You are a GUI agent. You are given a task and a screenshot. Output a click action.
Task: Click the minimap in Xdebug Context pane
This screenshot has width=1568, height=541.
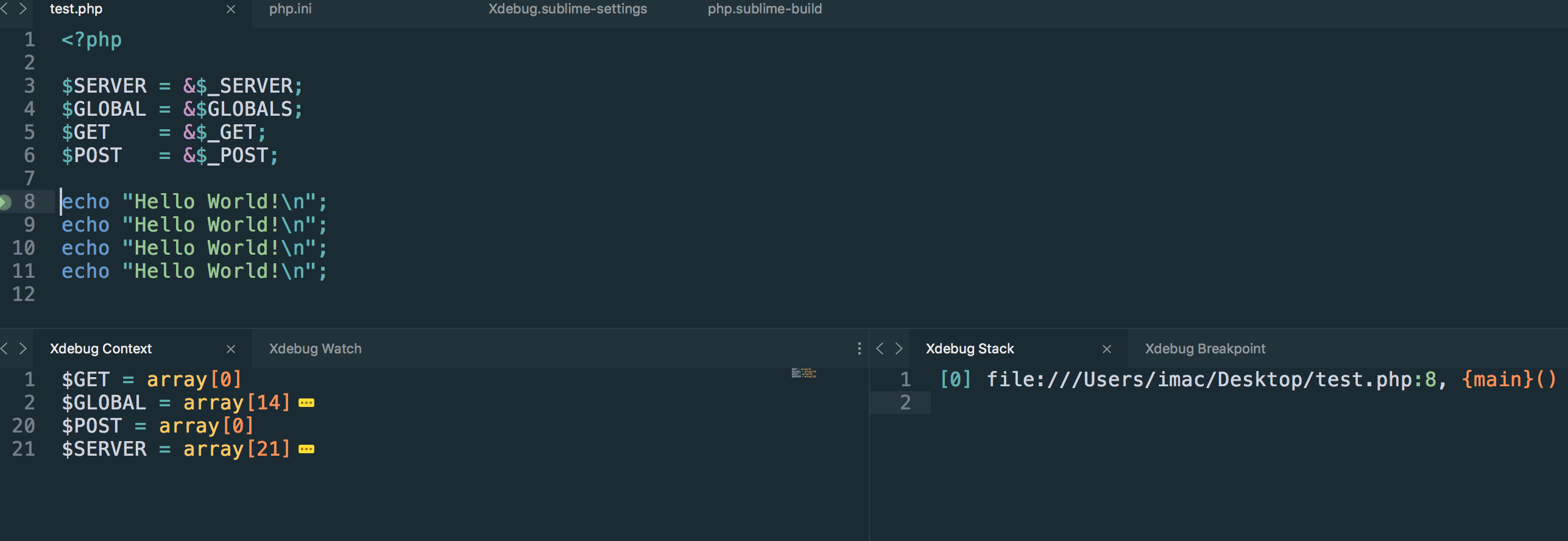(x=804, y=373)
